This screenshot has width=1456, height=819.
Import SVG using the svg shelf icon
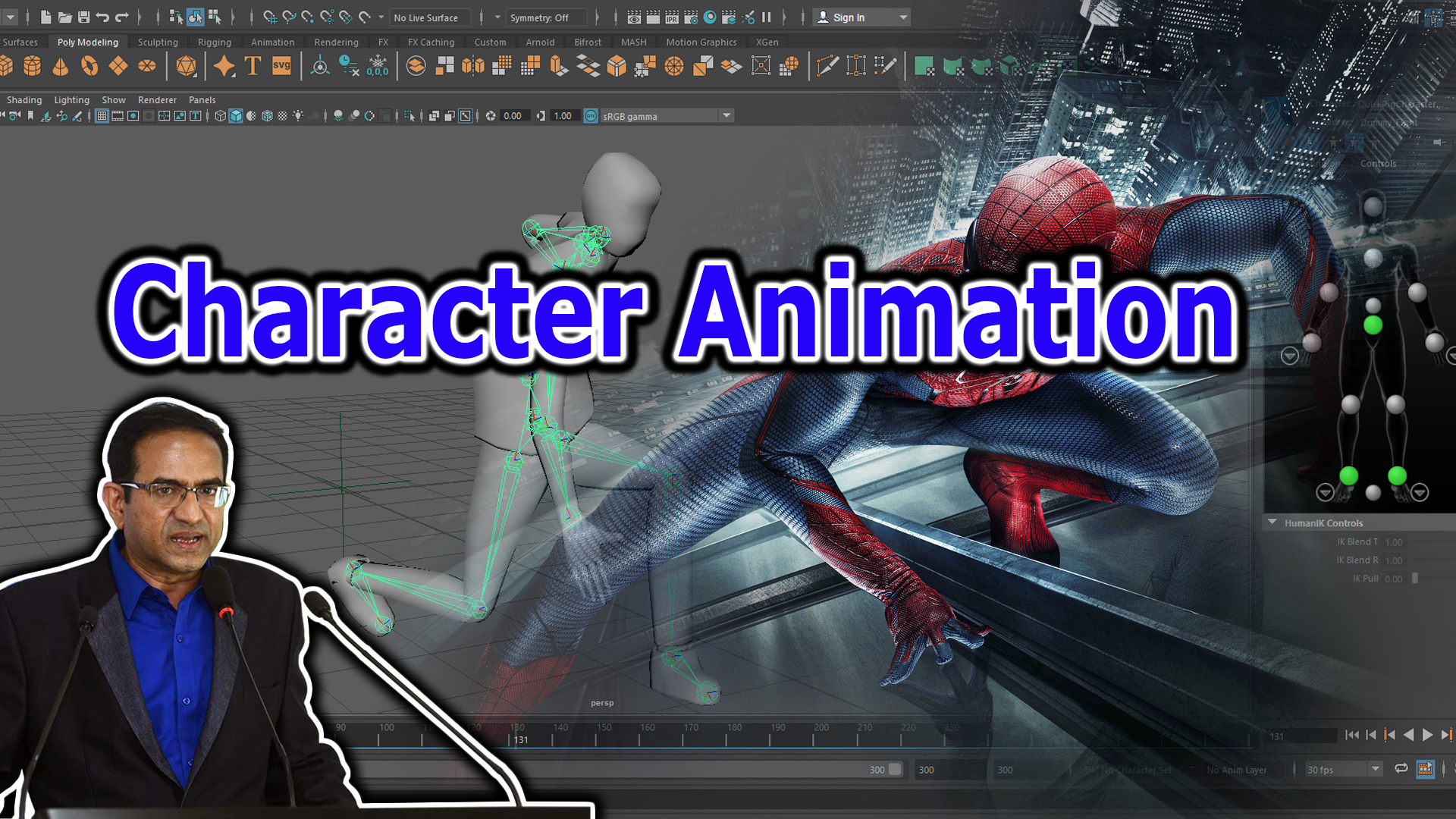coord(281,67)
